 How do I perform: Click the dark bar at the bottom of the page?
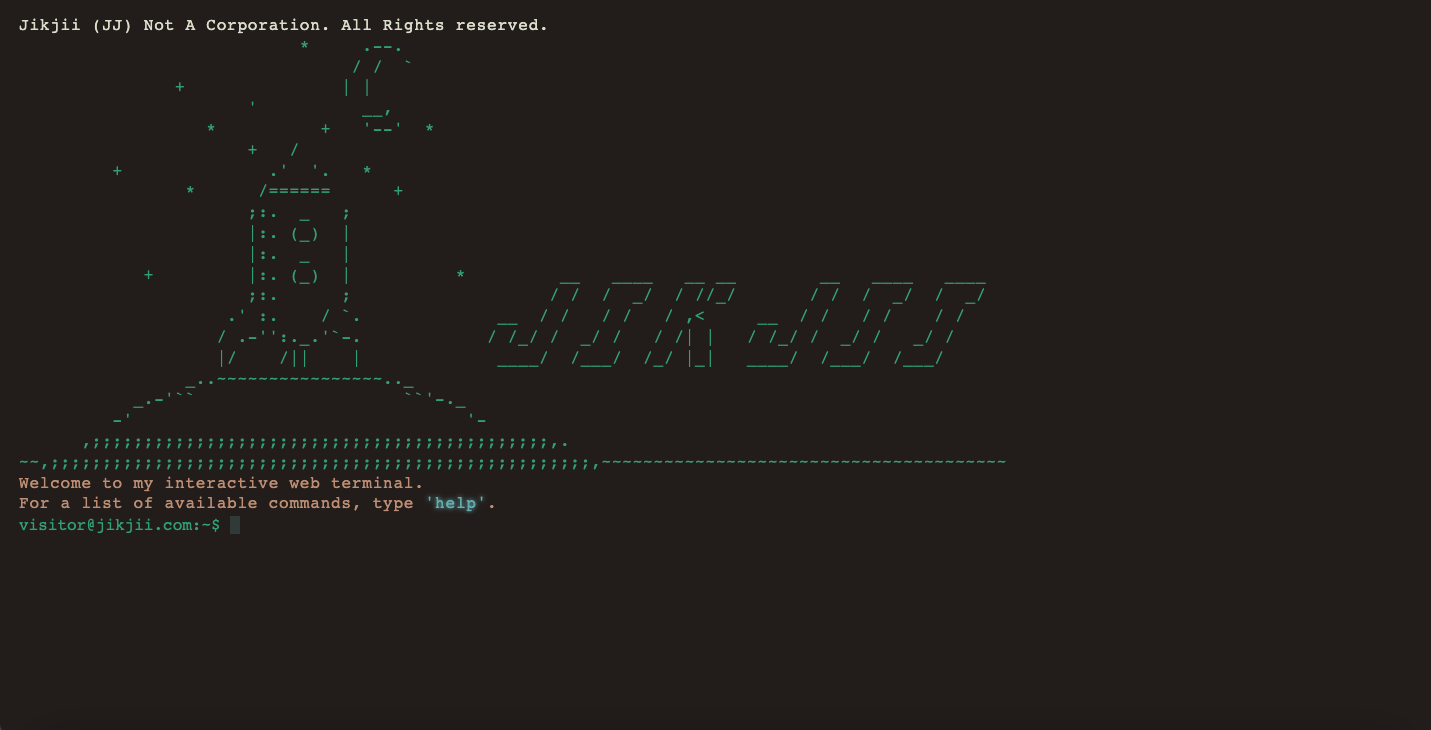[715, 722]
